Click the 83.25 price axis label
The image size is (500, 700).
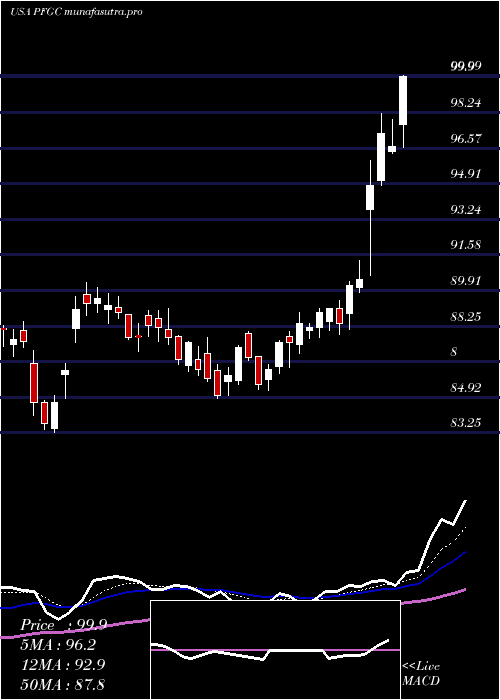coord(466,423)
